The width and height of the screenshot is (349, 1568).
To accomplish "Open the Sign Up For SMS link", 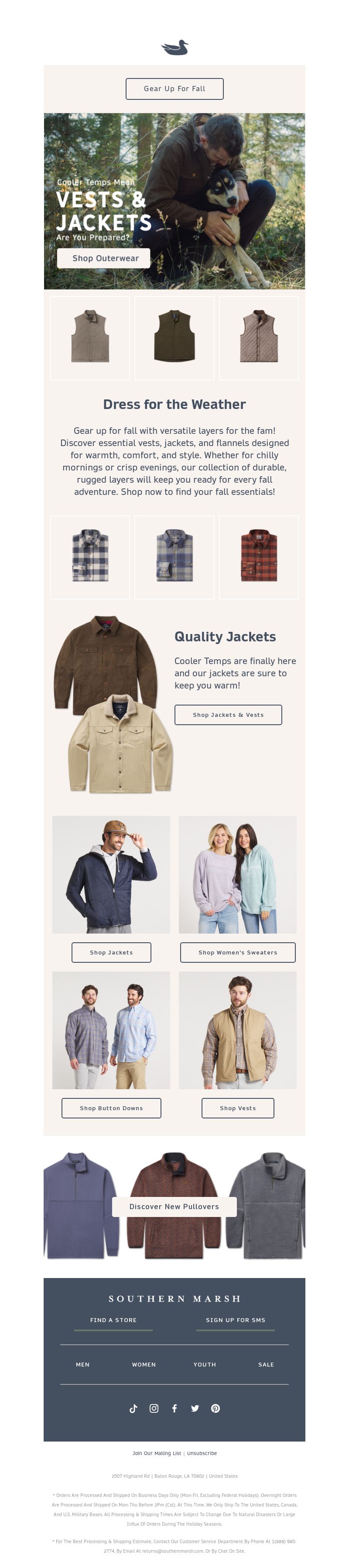I will point(236,1319).
